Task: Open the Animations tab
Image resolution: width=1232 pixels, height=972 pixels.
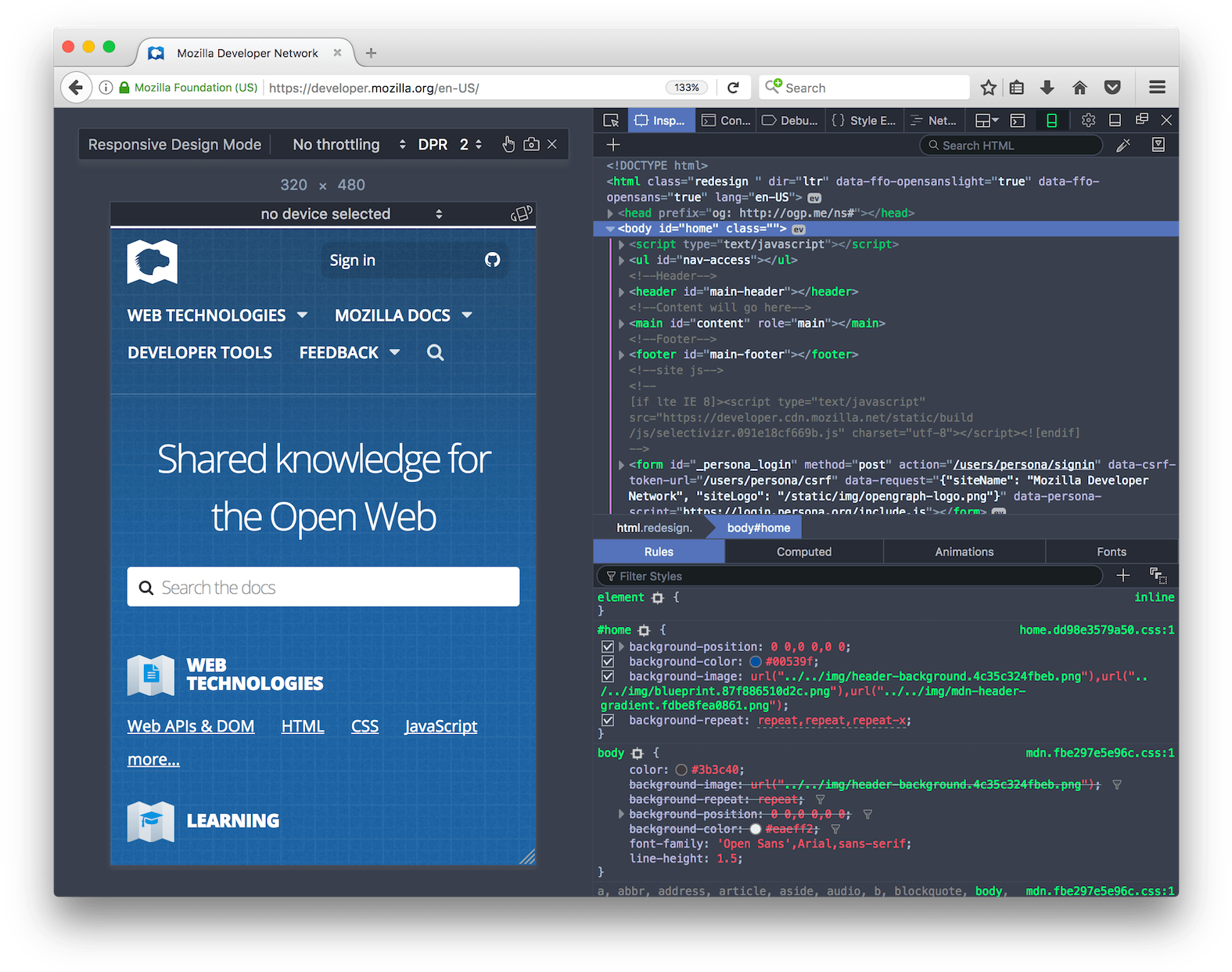Action: tap(964, 552)
